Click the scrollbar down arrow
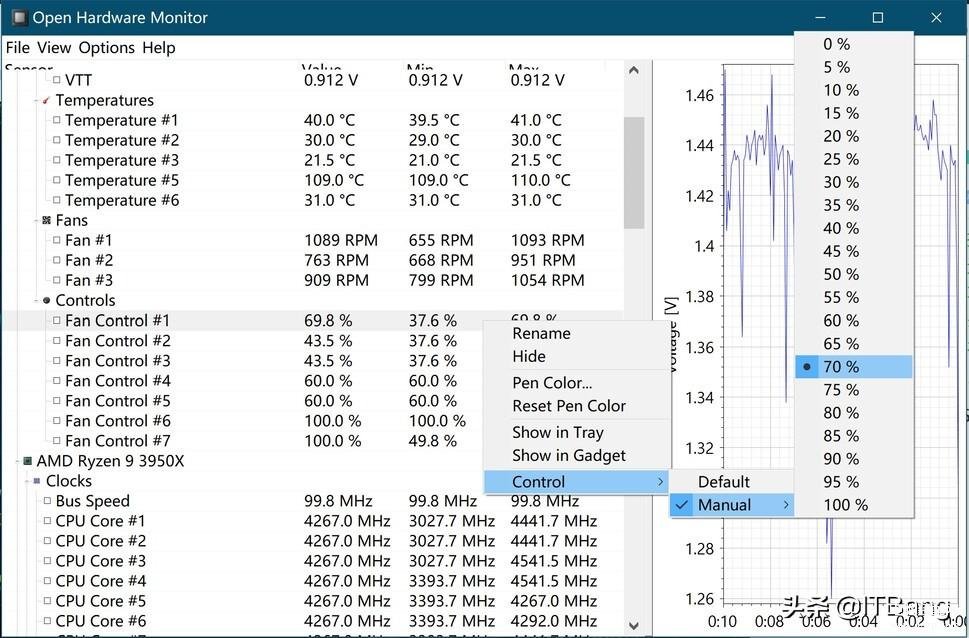Viewport: 969px width, 638px height. pyautogui.click(x=633, y=626)
